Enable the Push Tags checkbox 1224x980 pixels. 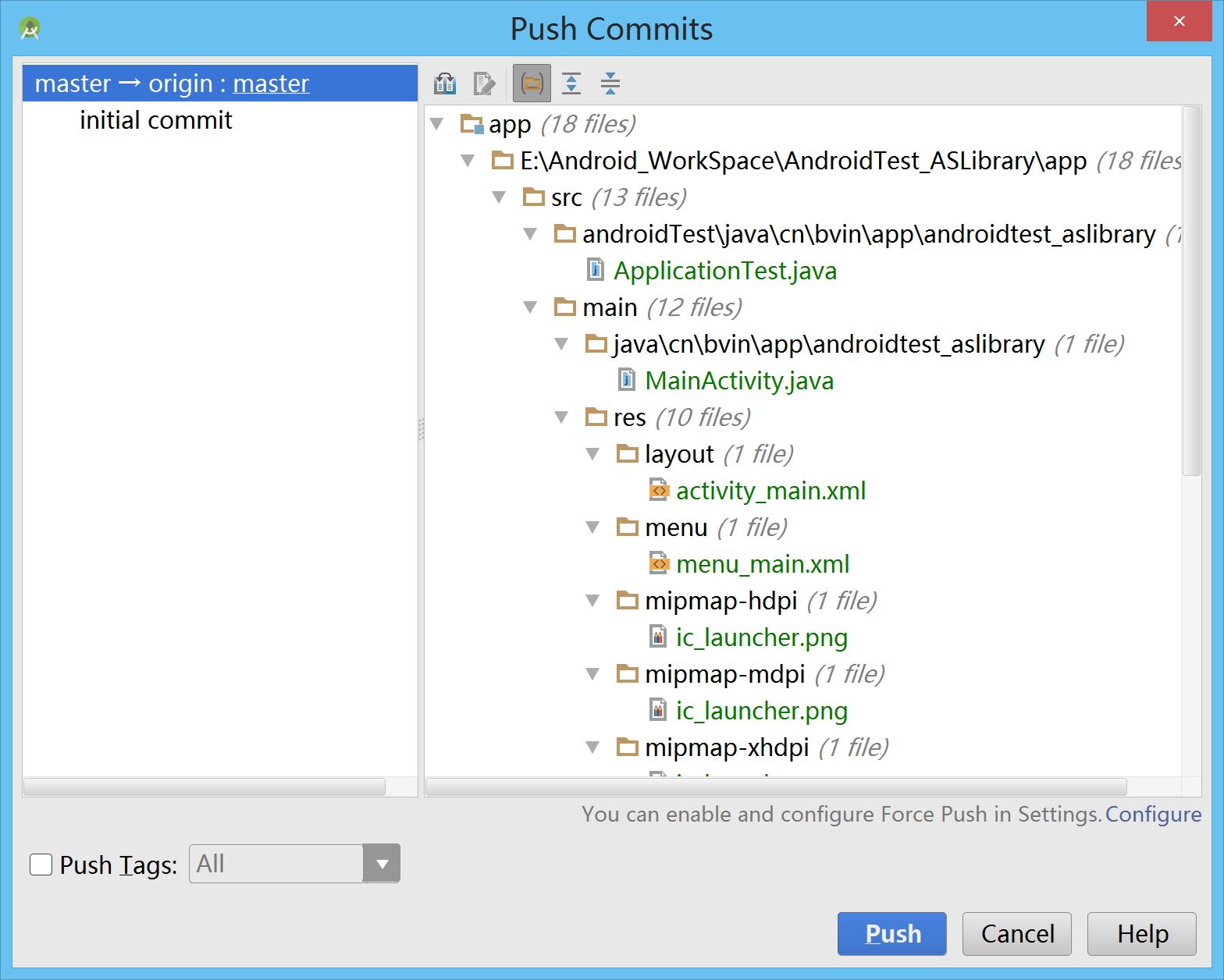point(41,865)
